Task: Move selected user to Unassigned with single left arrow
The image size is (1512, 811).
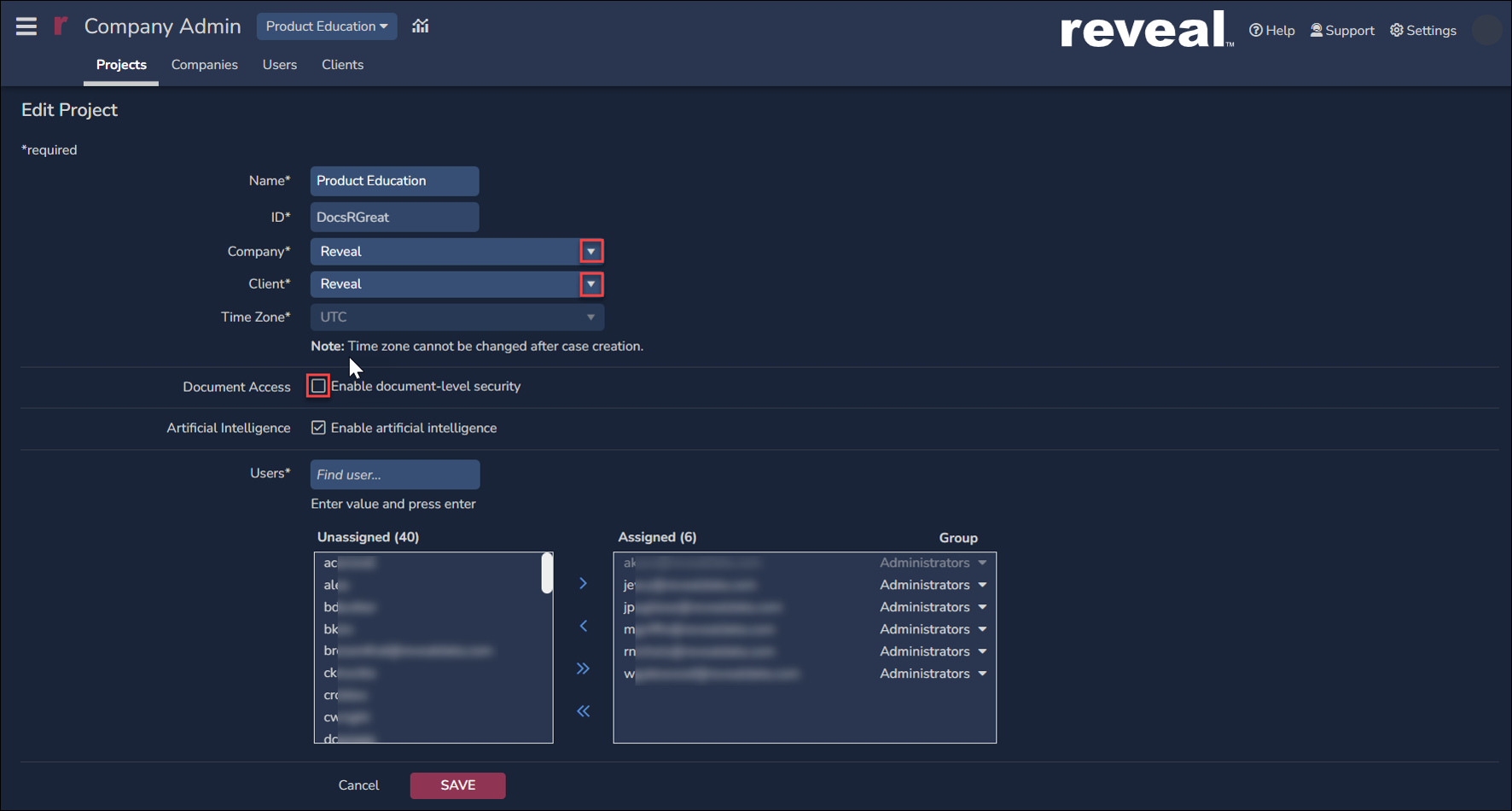Action: click(584, 626)
